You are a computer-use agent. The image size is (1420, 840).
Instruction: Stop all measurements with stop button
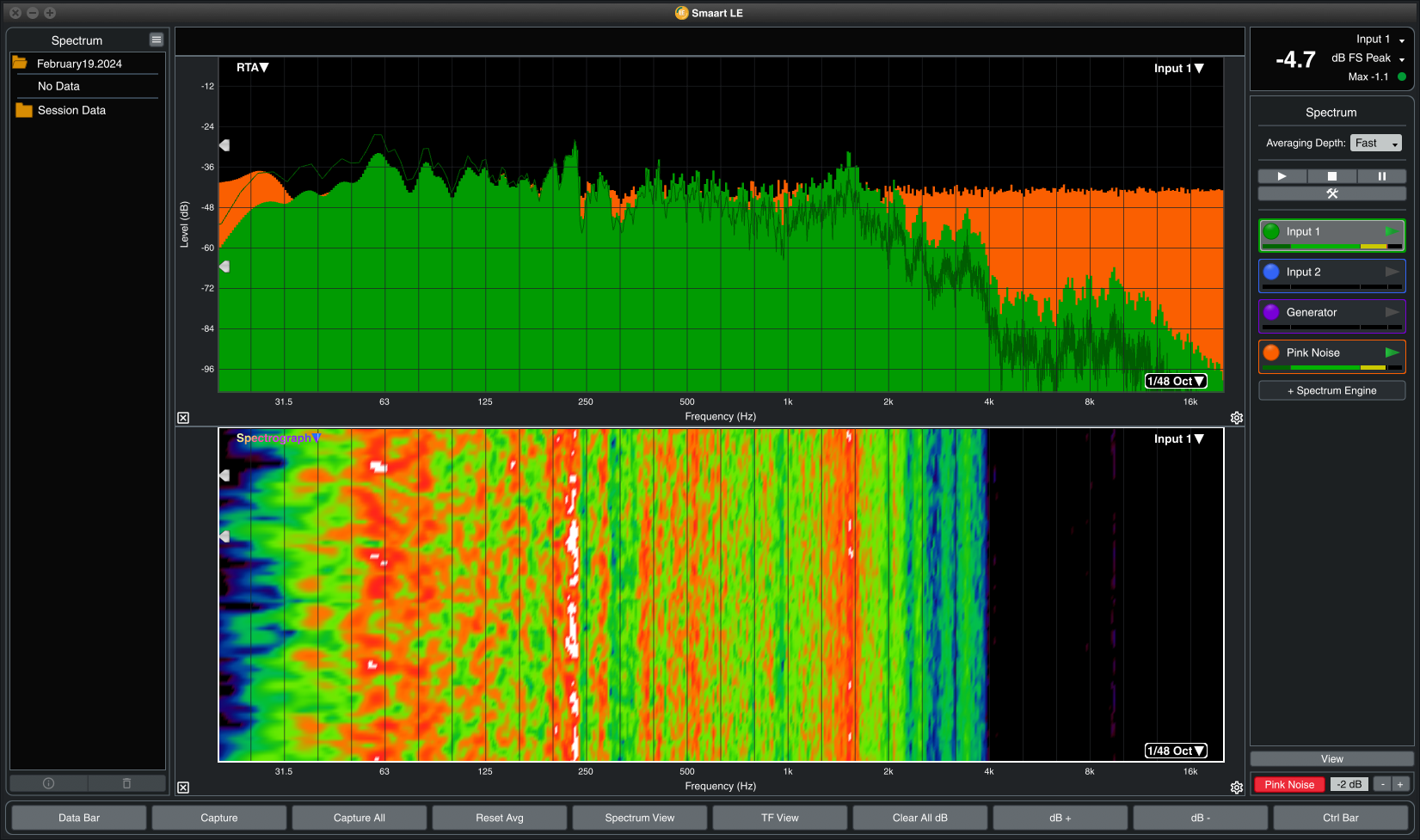1332,176
